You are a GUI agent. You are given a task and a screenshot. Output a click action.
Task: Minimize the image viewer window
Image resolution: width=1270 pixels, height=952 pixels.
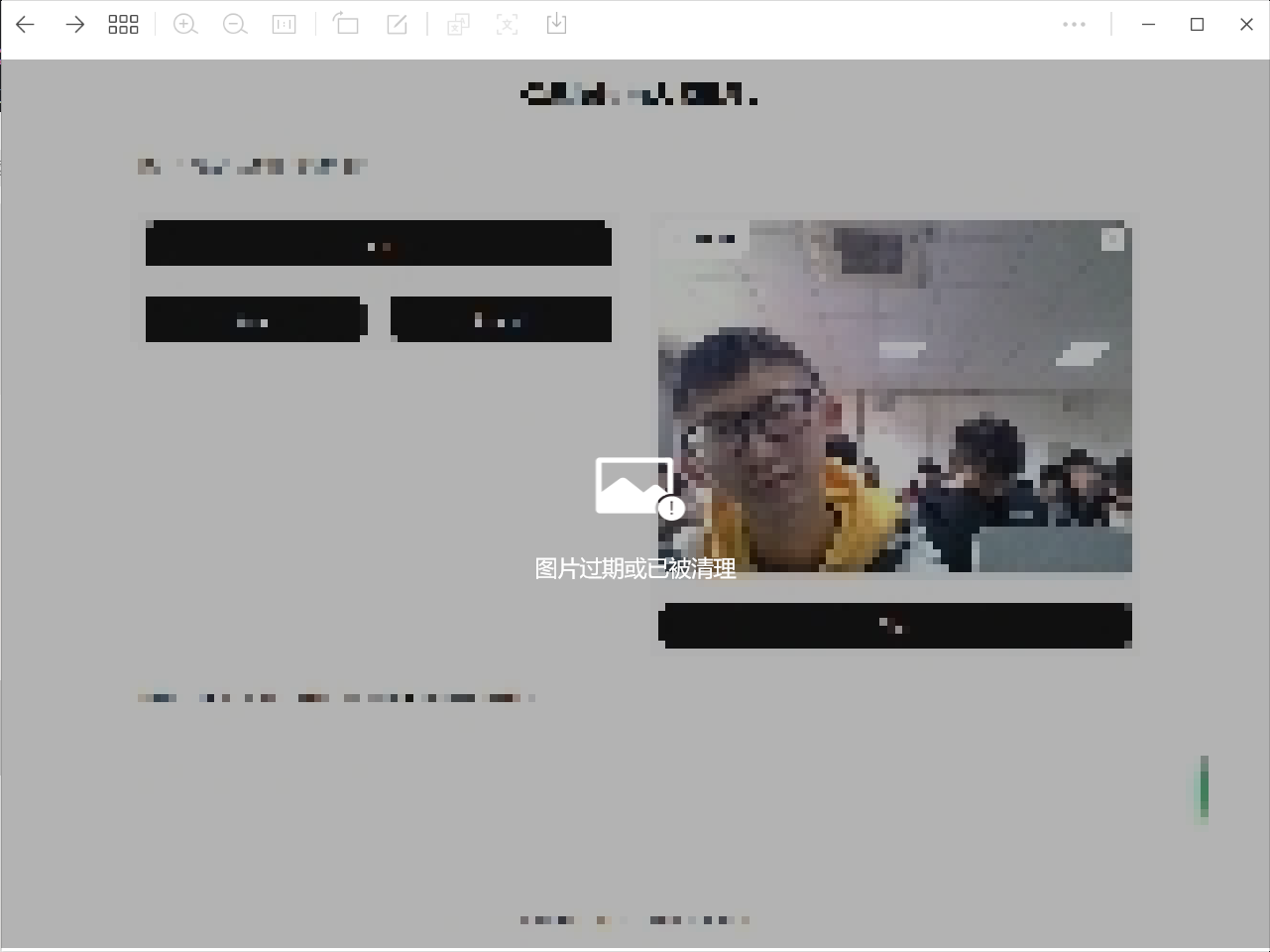point(1148,25)
